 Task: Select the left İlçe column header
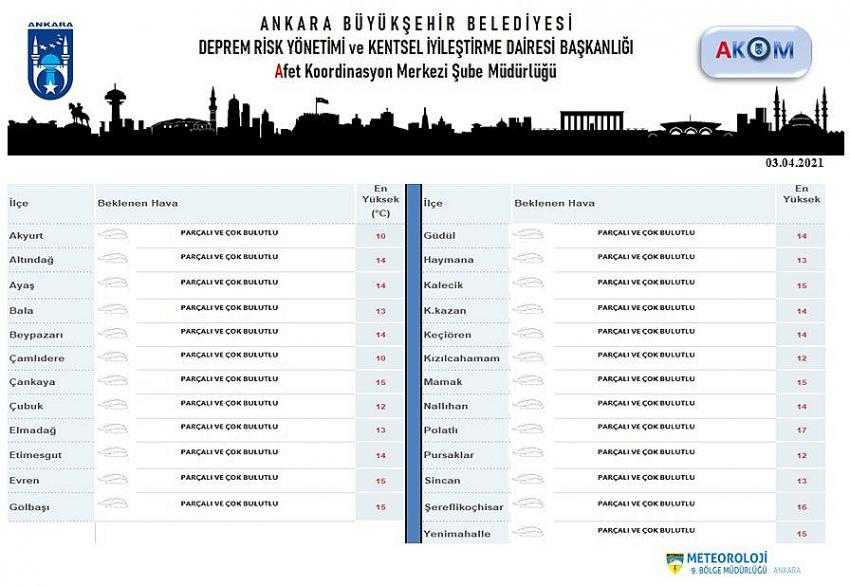tap(19, 203)
